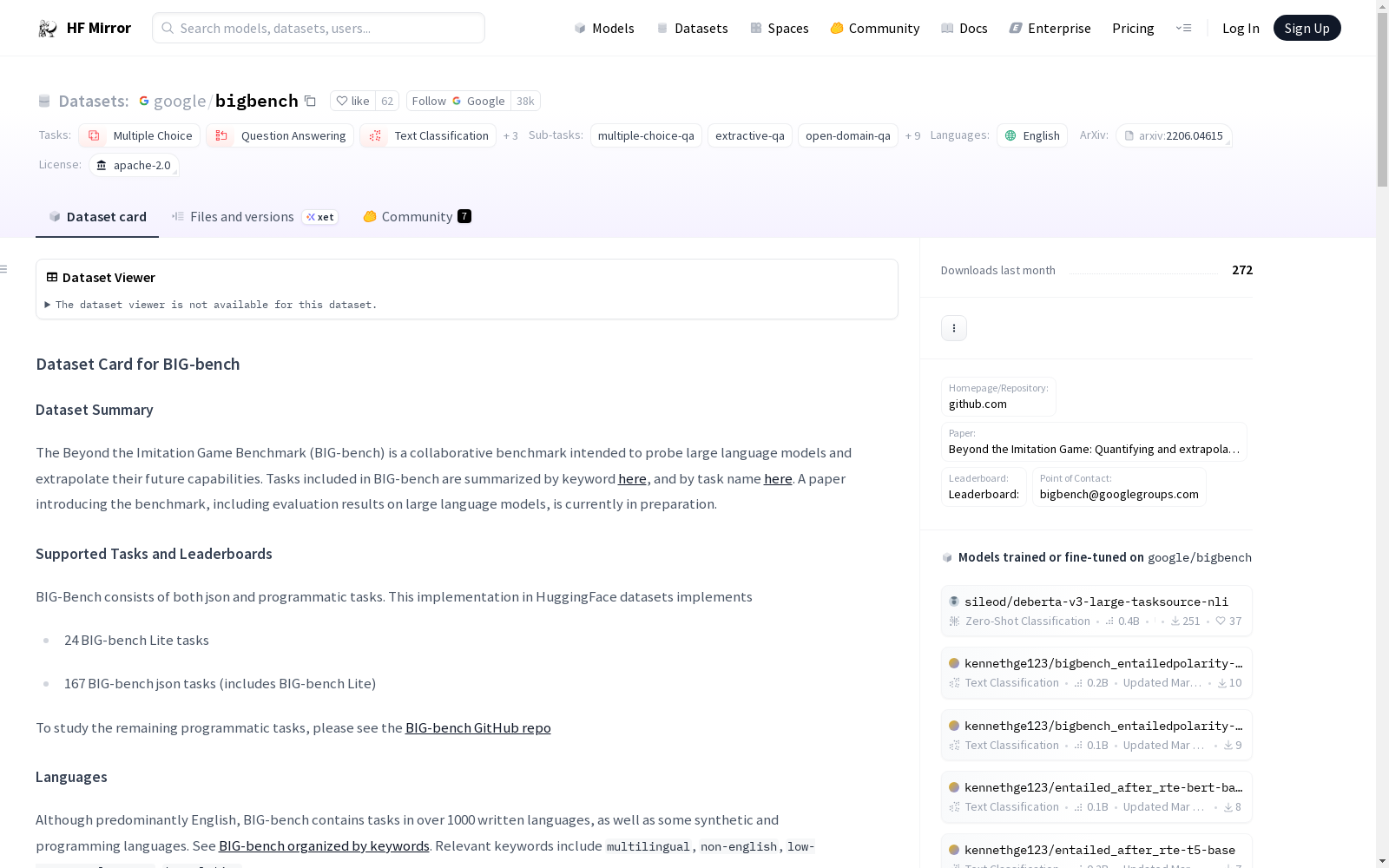The height and width of the screenshot is (868, 1389).
Task: Expand the hidden '+ 3' tasks tags
Action: coord(510,135)
